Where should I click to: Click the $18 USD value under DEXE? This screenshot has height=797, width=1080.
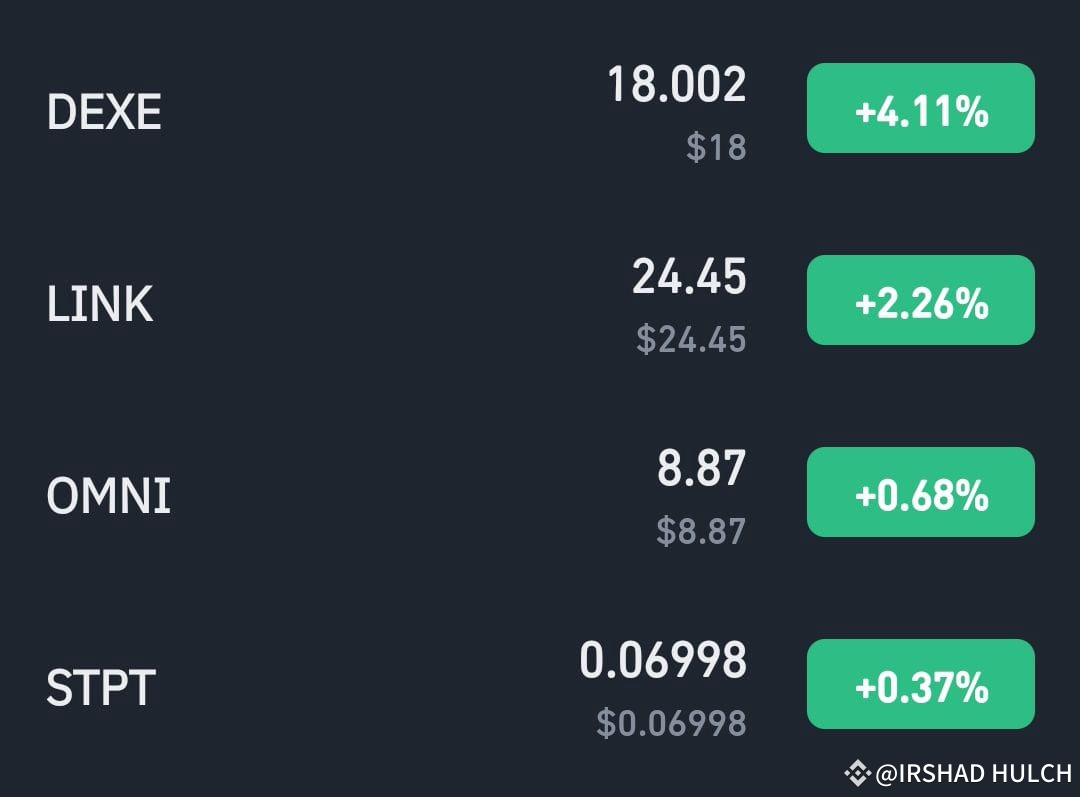[x=718, y=147]
